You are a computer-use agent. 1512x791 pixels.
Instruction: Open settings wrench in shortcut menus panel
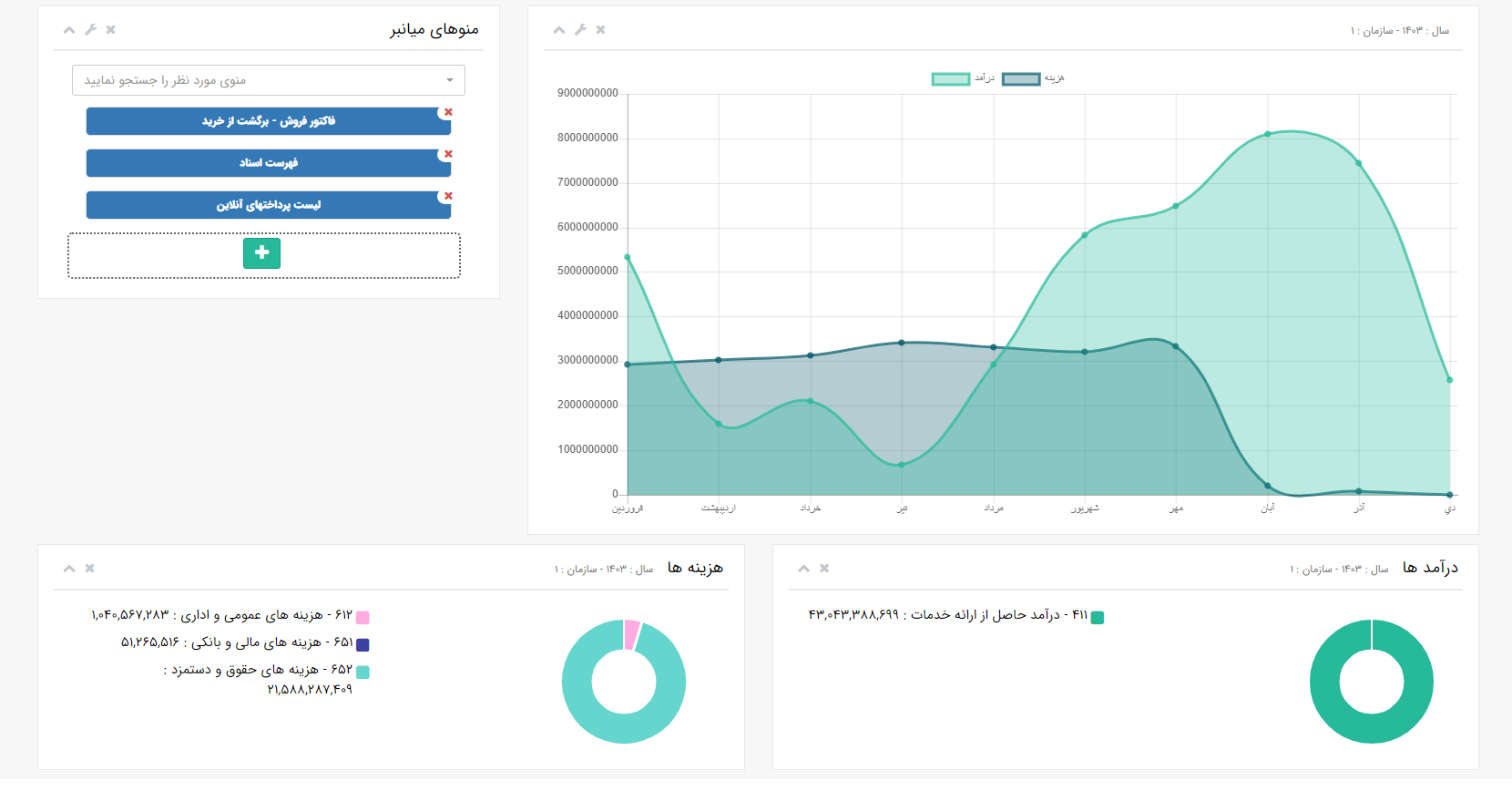click(90, 30)
